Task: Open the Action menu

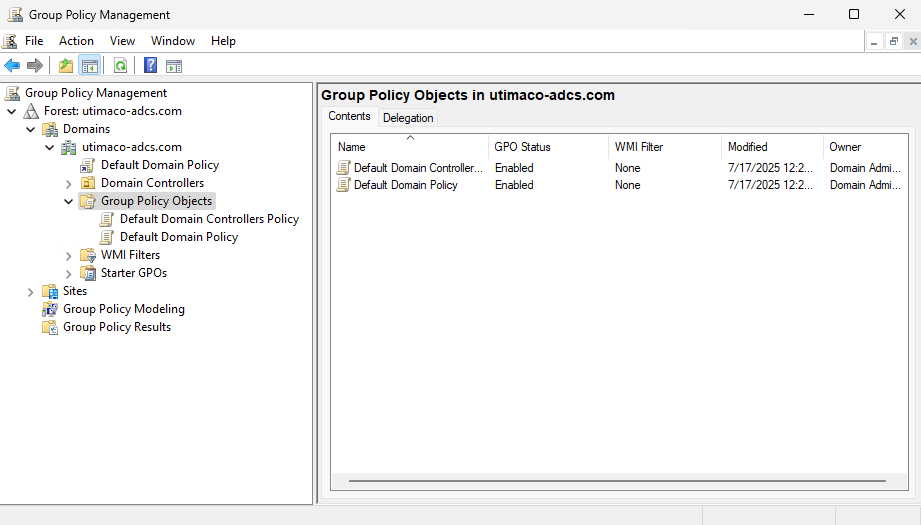Action: click(76, 41)
